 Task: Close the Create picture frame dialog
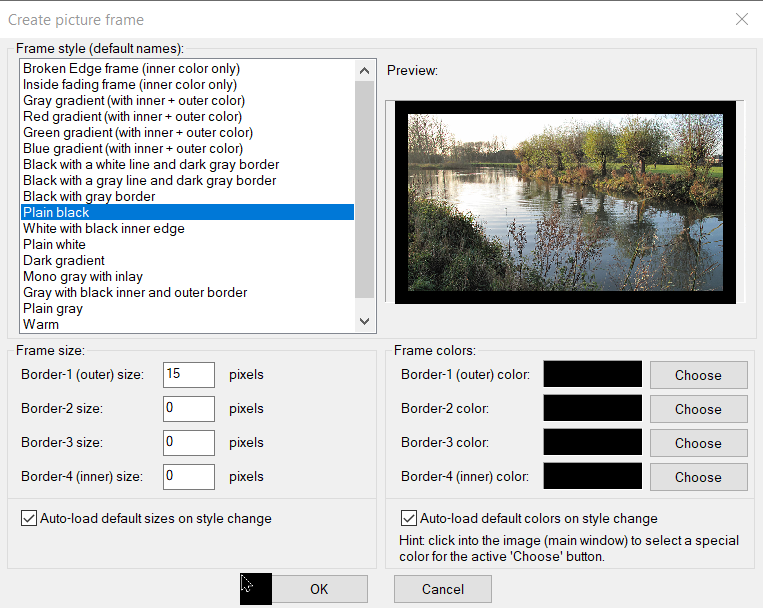click(x=741, y=19)
